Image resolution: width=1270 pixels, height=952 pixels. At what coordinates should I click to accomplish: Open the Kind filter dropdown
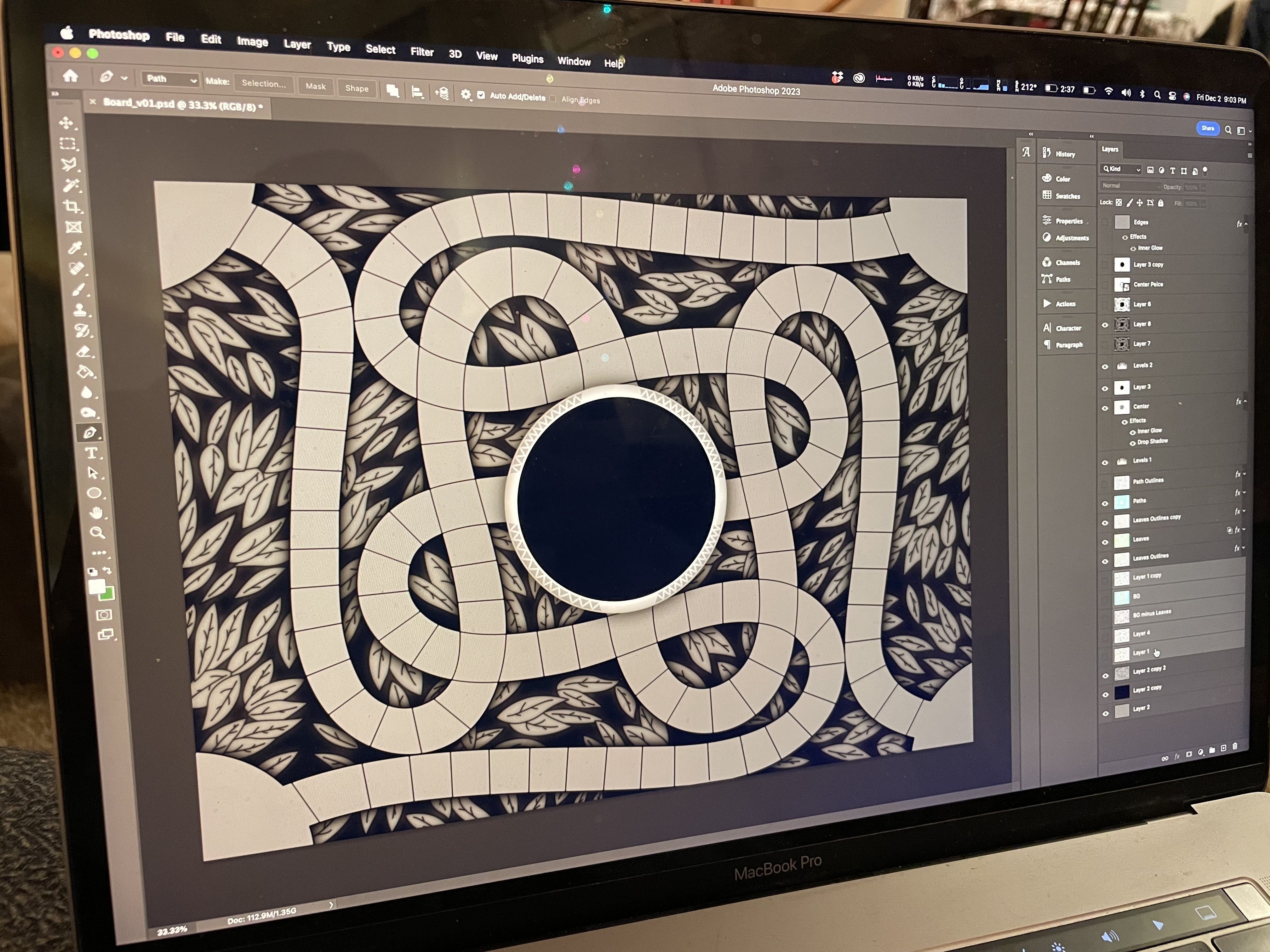1121,169
